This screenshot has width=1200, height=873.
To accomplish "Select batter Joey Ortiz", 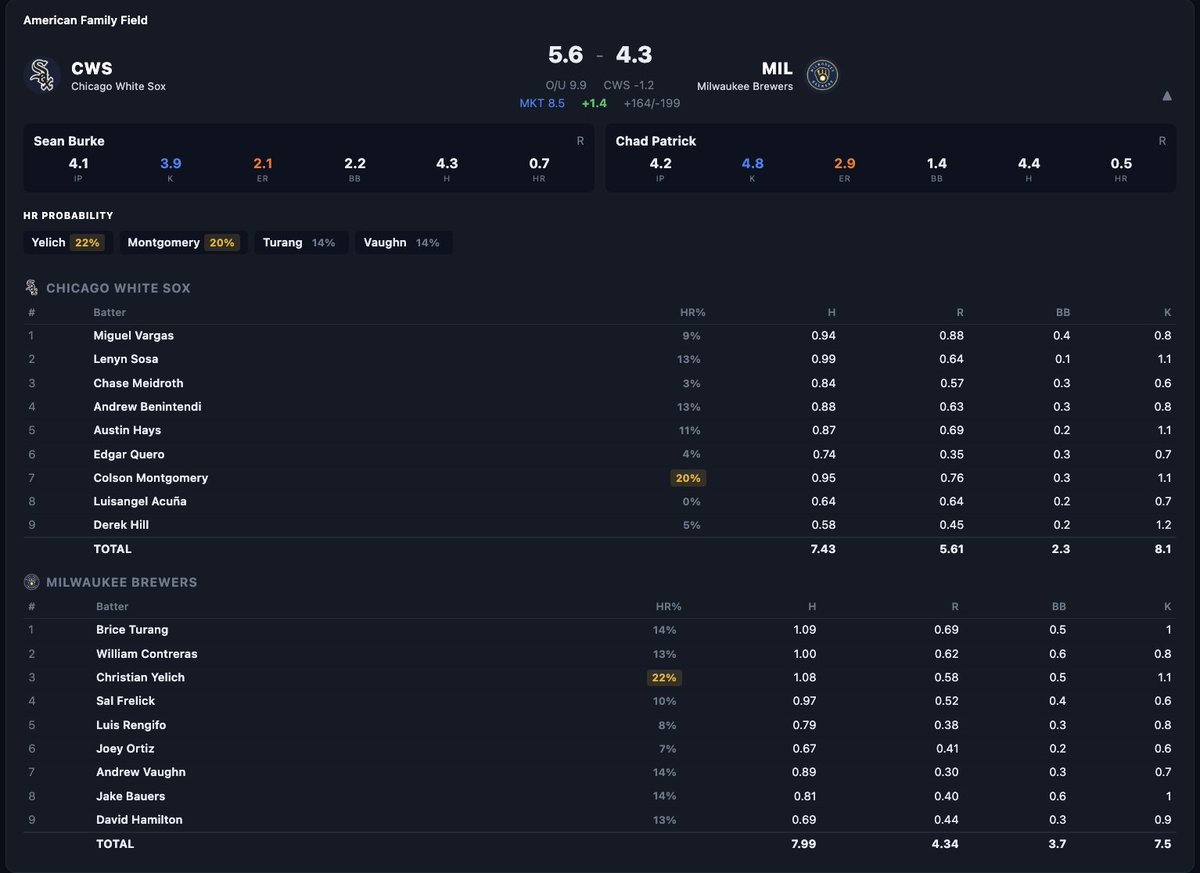I will click(x=125, y=749).
